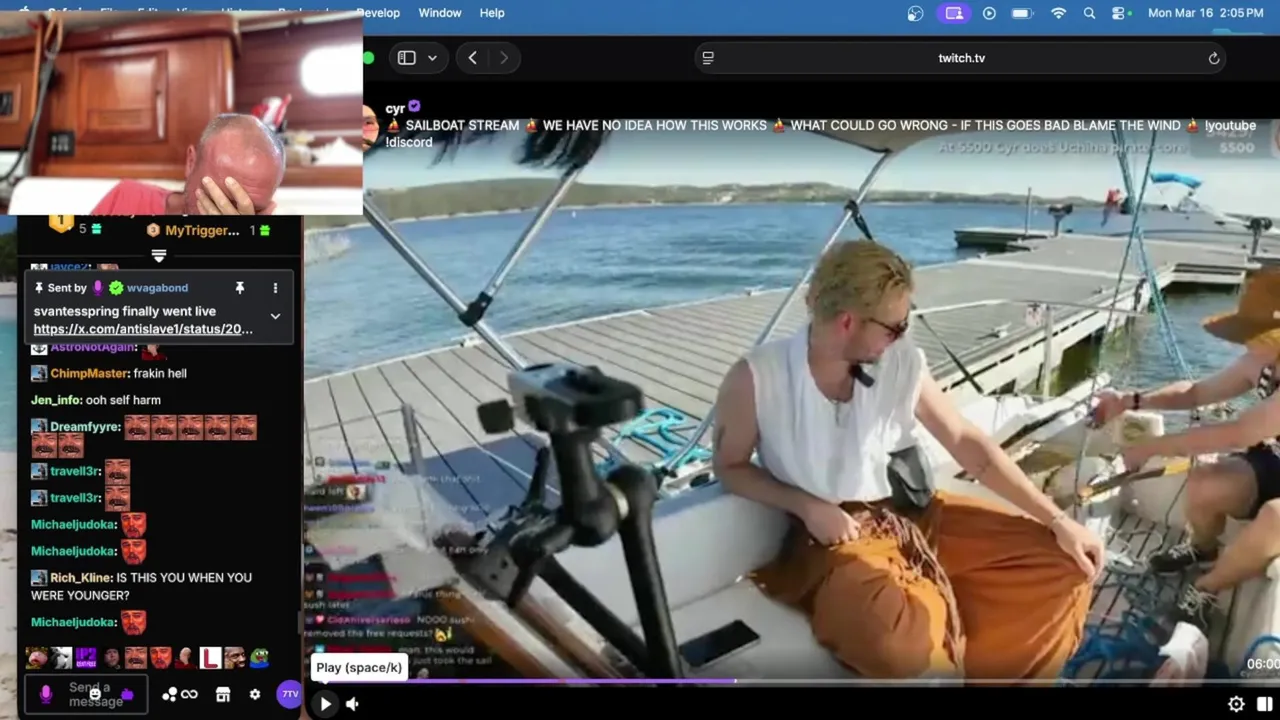Viewport: 1280px width, 720px height.
Task: Open the Jen_info username in chat
Action: click(55, 400)
